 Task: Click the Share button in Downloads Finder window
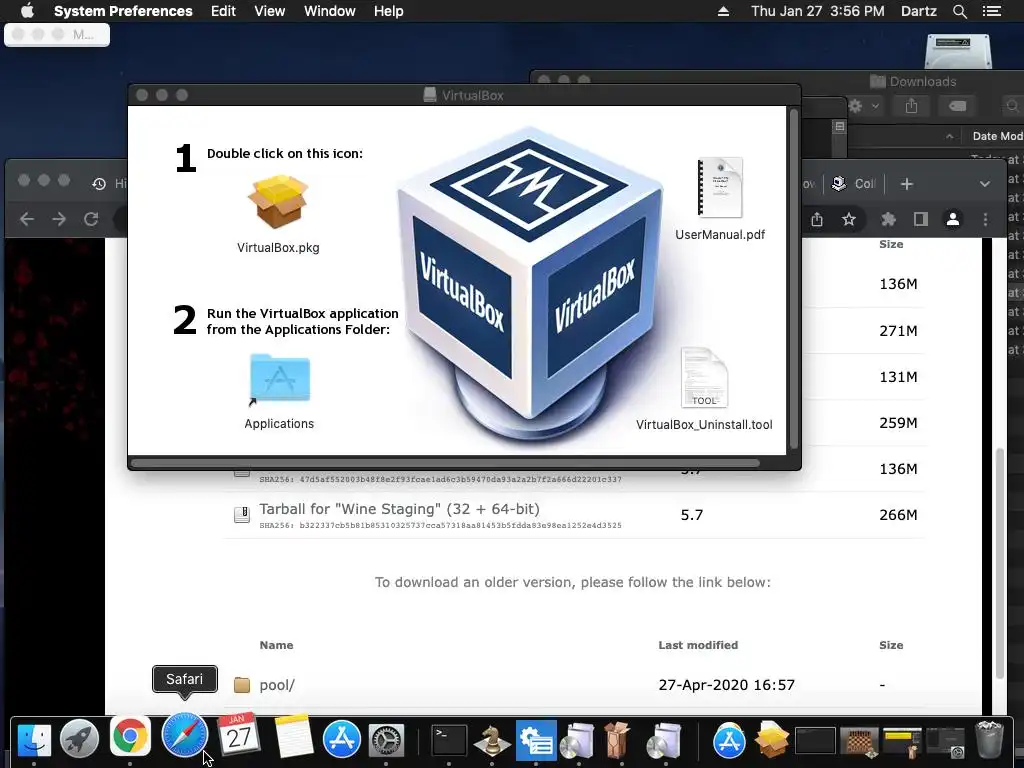912,106
